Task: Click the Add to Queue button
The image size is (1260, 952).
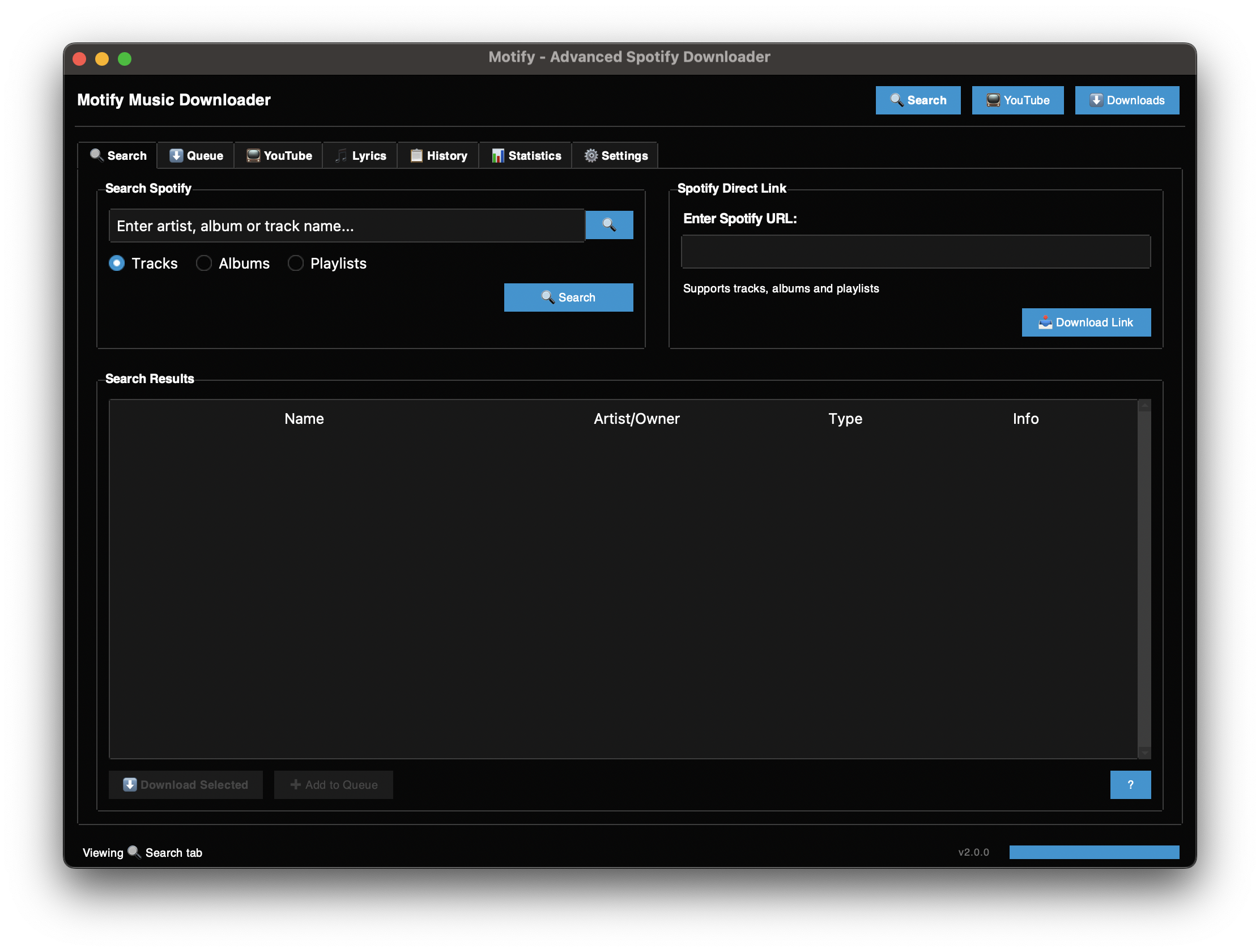Action: tap(333, 784)
